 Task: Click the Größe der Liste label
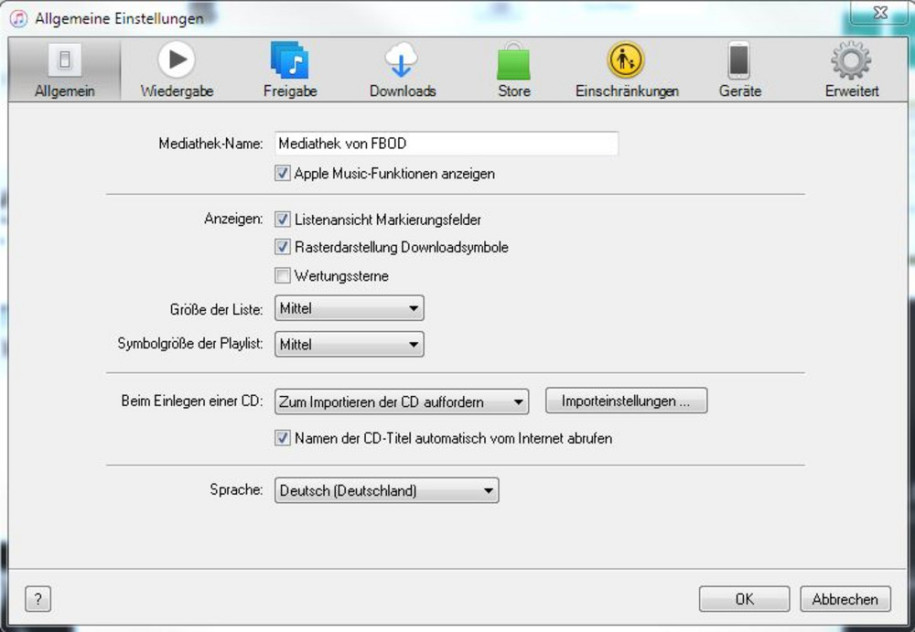[x=216, y=309]
